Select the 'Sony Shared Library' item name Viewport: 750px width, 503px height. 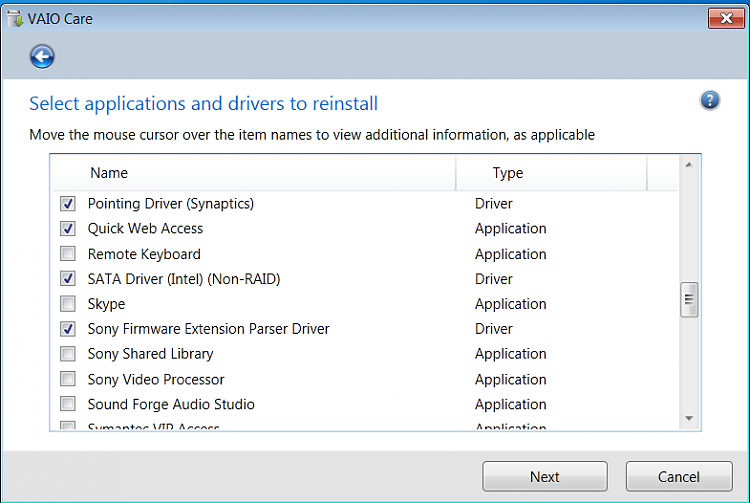[x=151, y=354]
